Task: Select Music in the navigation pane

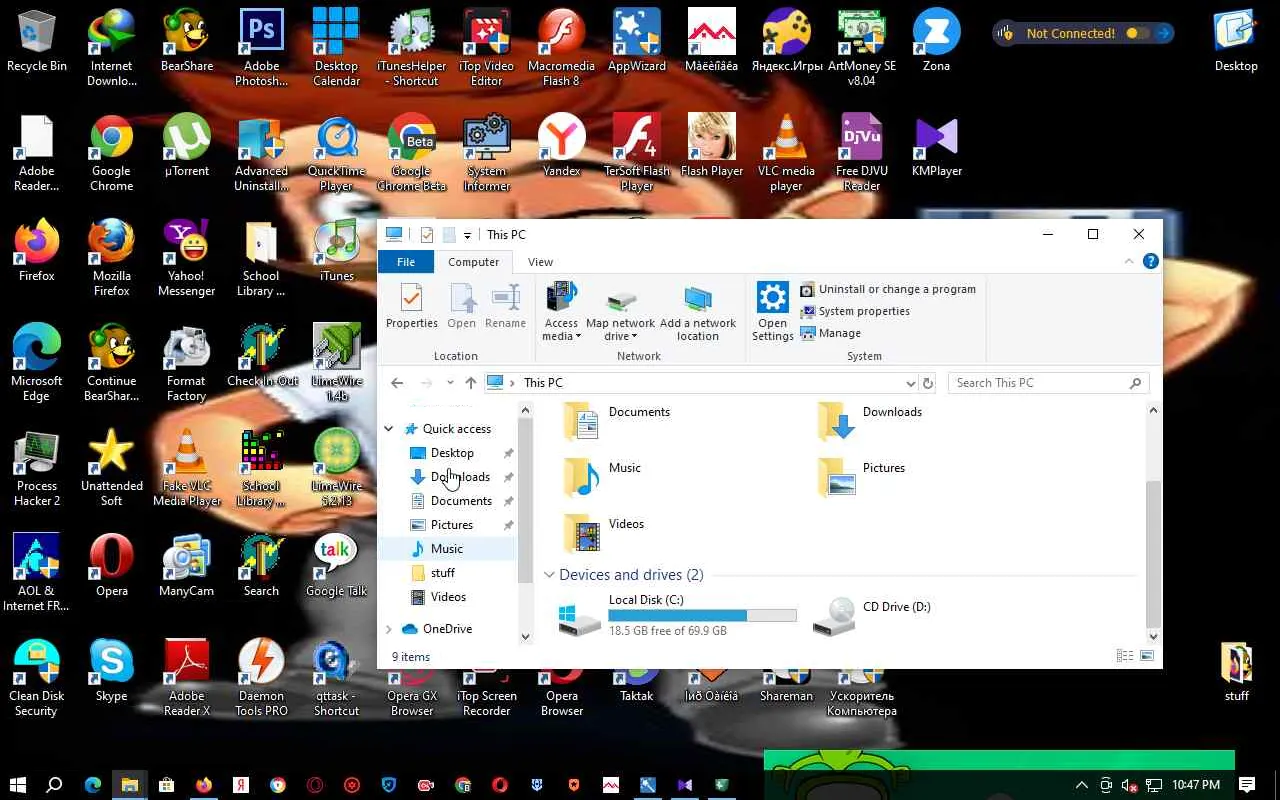Action: 447,549
